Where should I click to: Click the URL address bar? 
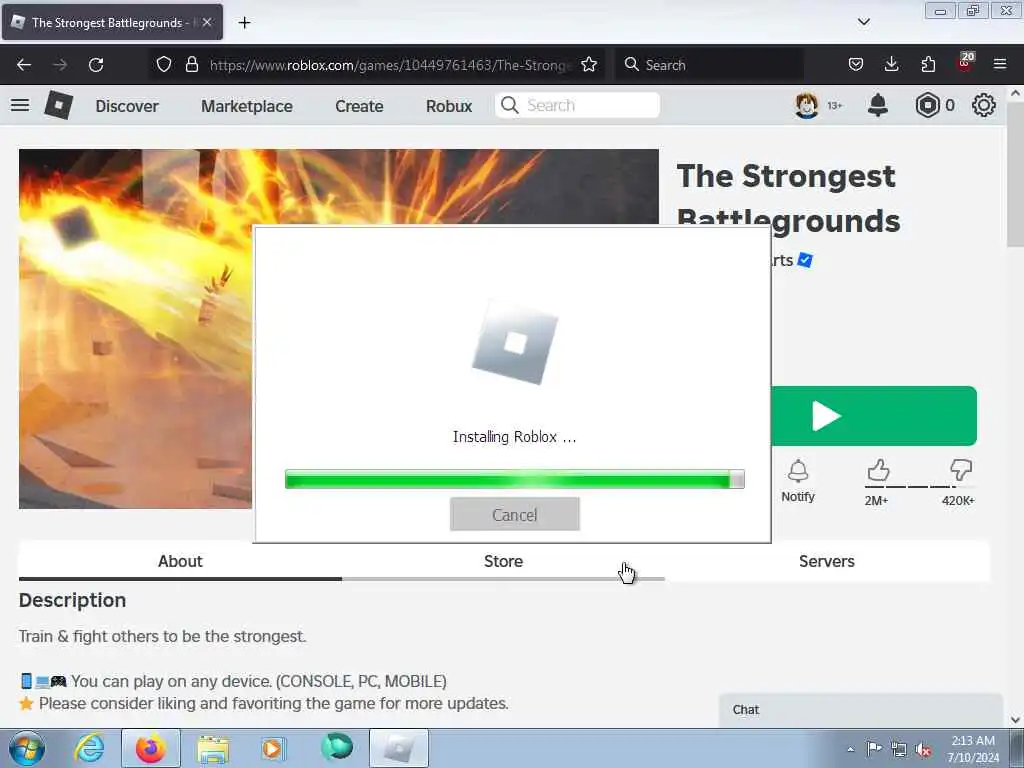pyautogui.click(x=390, y=65)
